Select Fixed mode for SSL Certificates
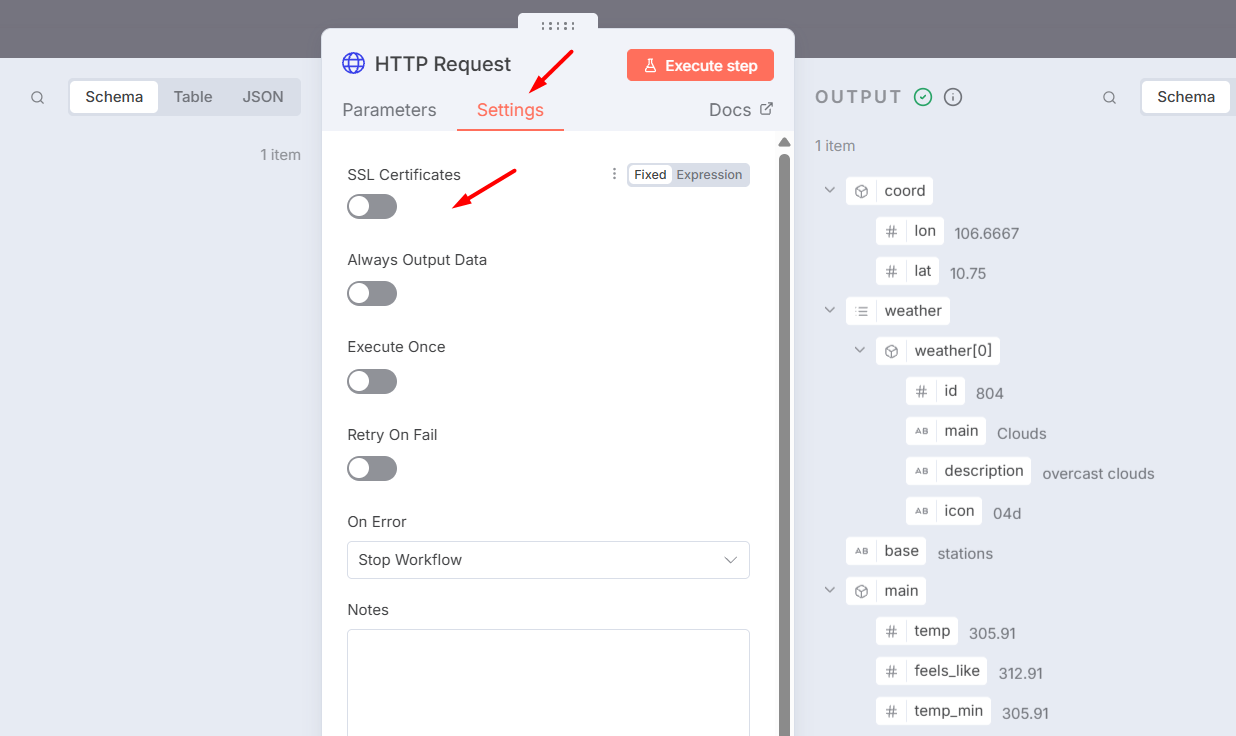Viewport: 1236px width, 736px height. pos(650,175)
